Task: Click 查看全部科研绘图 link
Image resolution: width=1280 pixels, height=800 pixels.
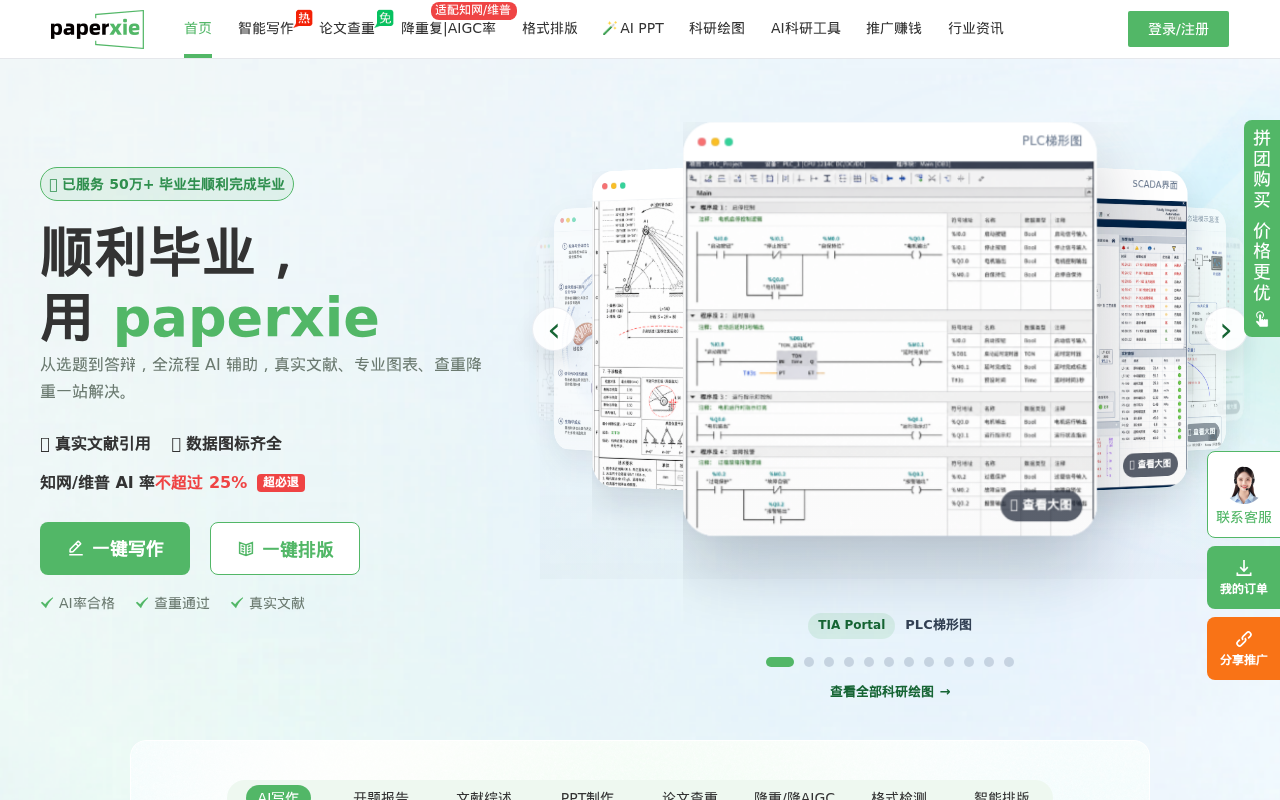Action: click(890, 692)
